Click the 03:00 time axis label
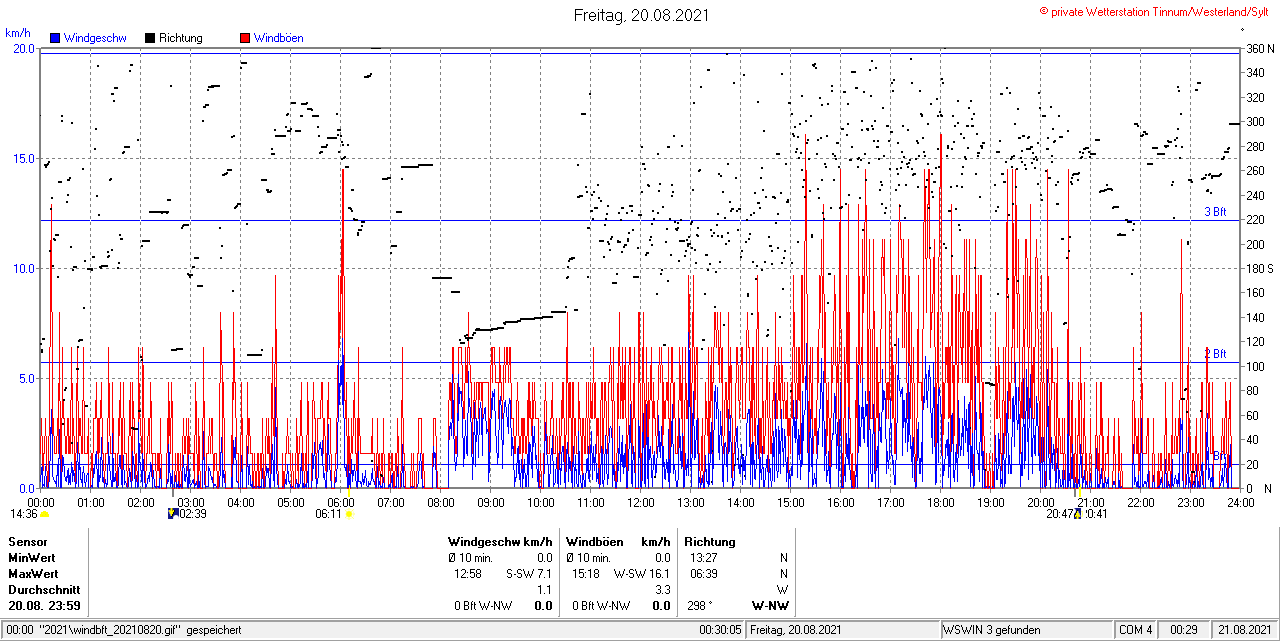The height and width of the screenshot is (641, 1280). pyautogui.click(x=191, y=502)
